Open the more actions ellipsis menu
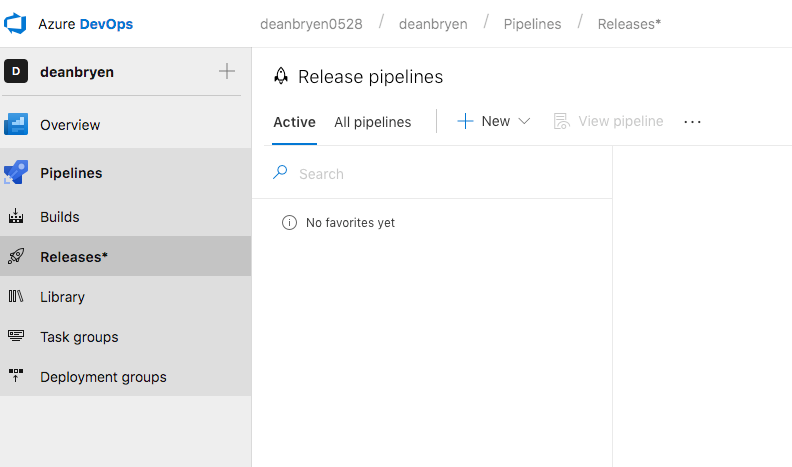Image resolution: width=792 pixels, height=467 pixels. [x=693, y=121]
